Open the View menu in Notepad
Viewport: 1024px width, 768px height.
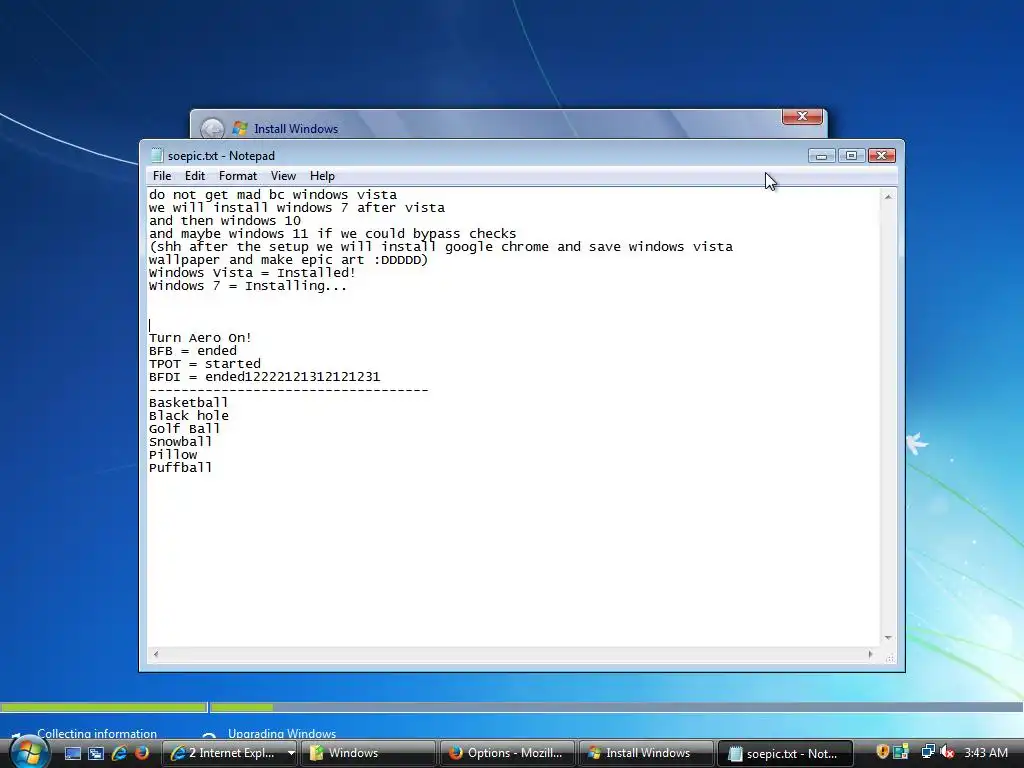pyautogui.click(x=283, y=176)
